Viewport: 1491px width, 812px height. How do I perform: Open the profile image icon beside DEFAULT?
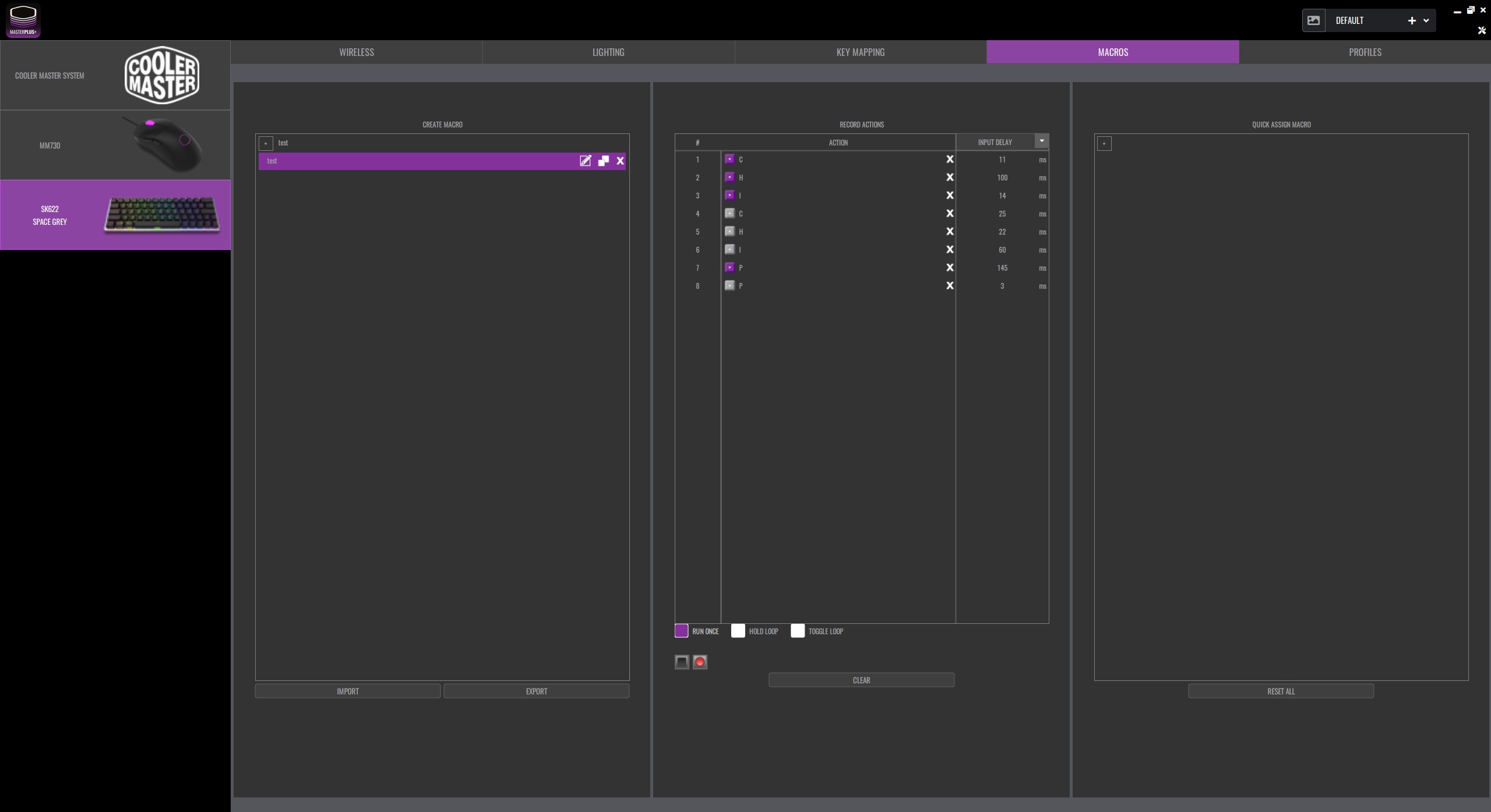coord(1313,20)
